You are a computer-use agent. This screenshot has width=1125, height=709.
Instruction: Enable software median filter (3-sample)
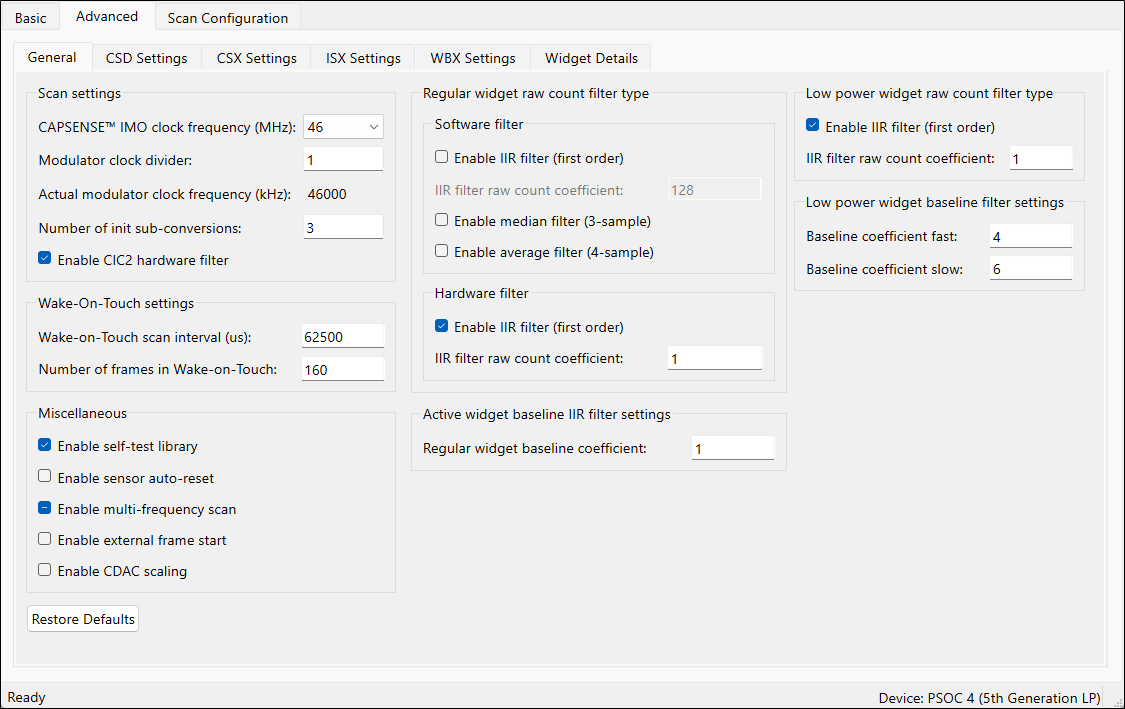click(442, 220)
